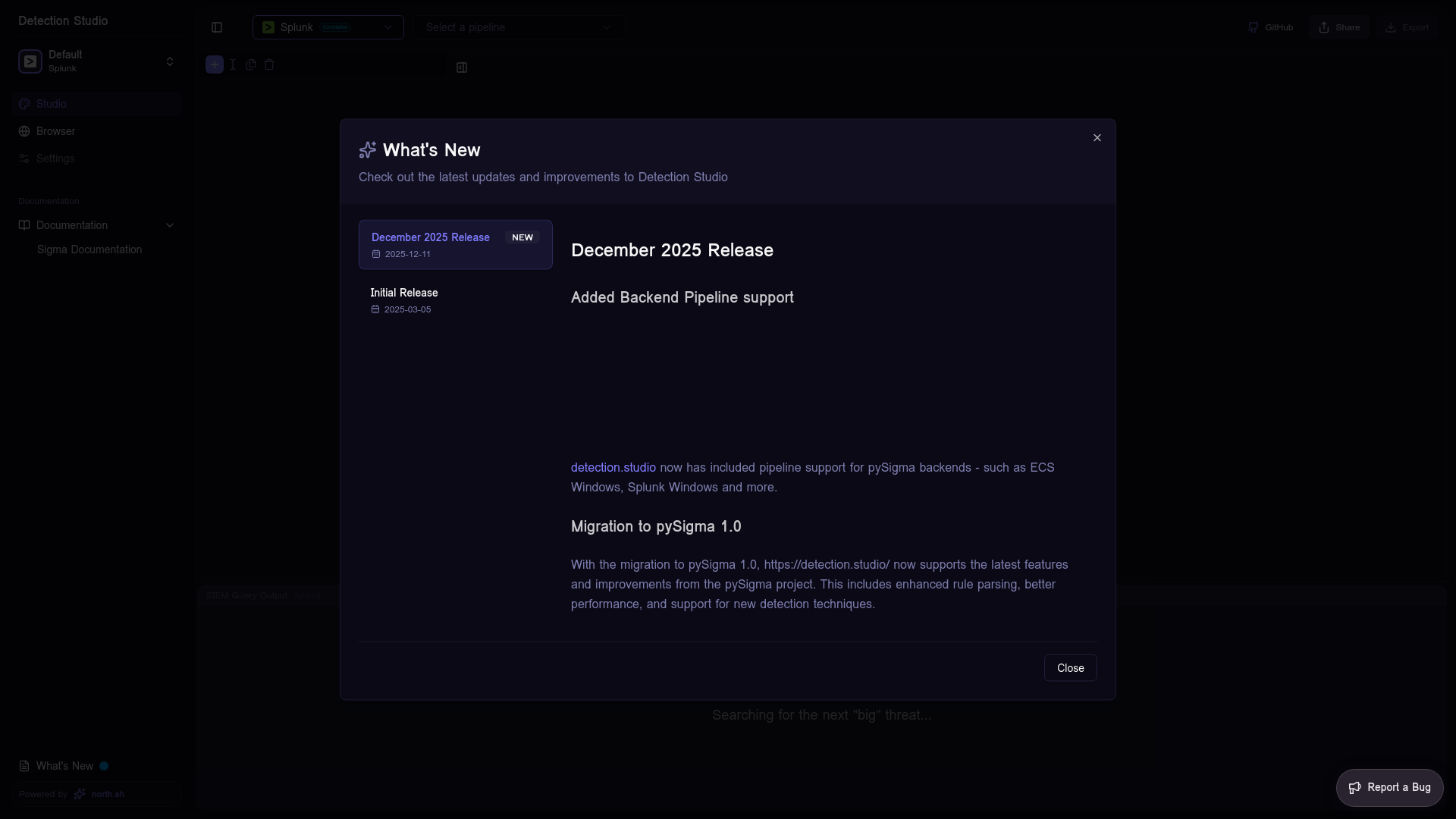Click the duplicate (copy) toolbar icon
Screen dimensions: 1456x819
pos(251,64)
